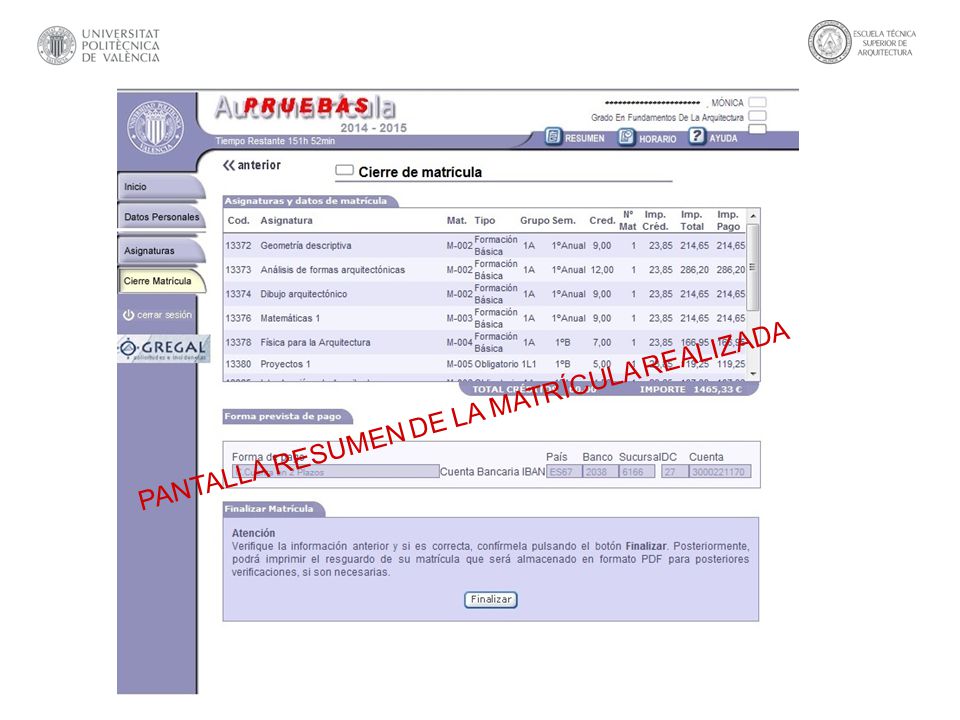960x720 pixels.
Task: Click the Tipo column header
Action: [x=484, y=220]
